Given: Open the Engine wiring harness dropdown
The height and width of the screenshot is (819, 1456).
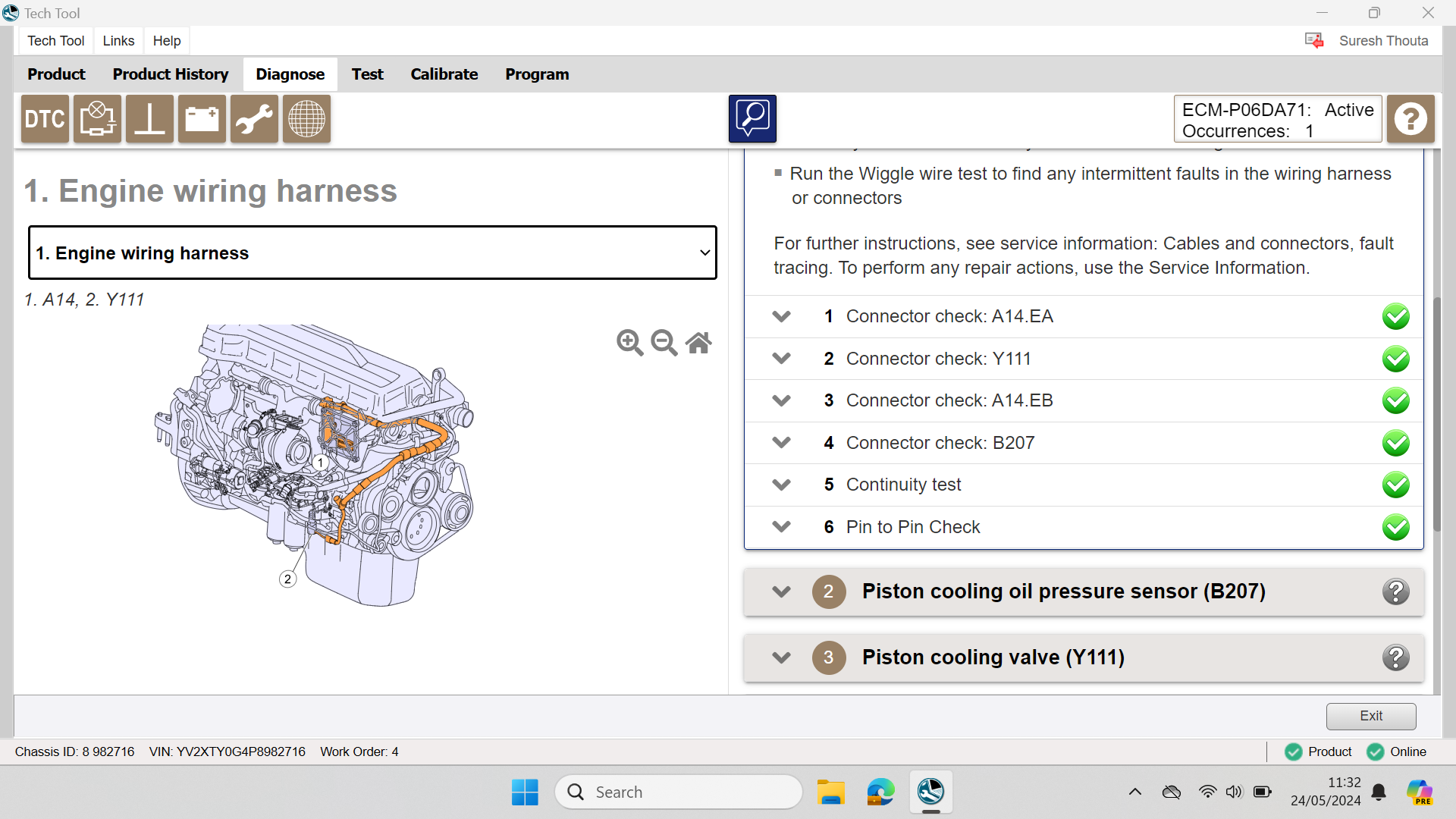Looking at the screenshot, I should 372,253.
